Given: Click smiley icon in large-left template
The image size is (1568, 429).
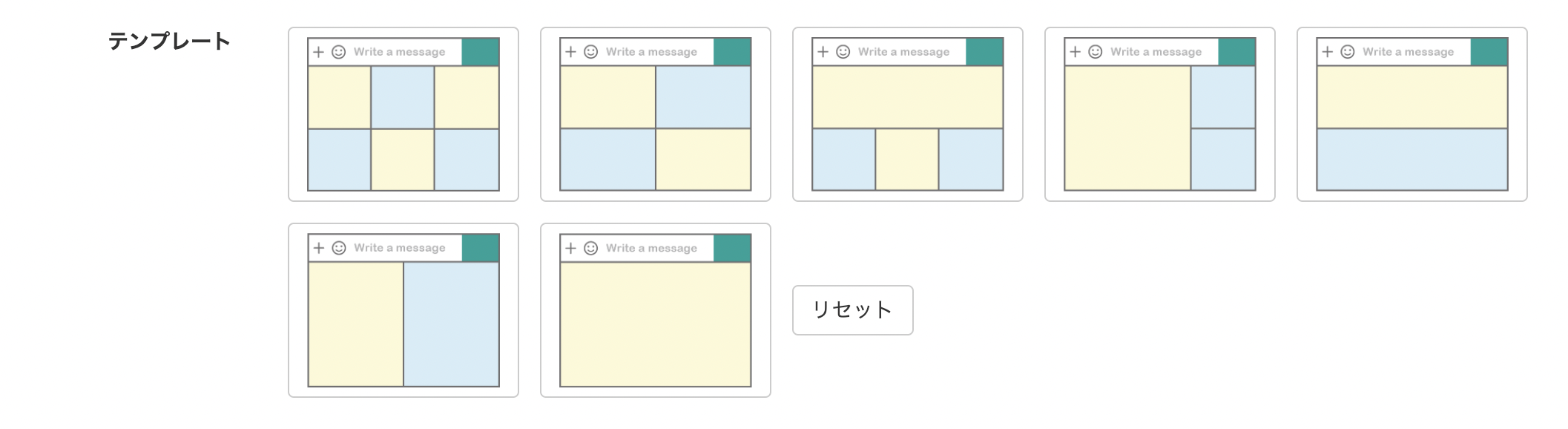Looking at the screenshot, I should coord(1096,52).
